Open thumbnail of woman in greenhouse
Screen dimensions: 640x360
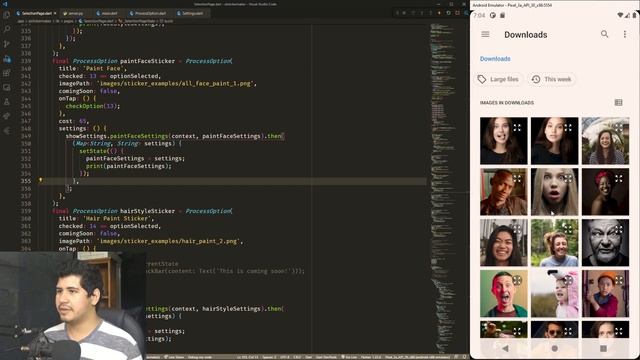coord(605,141)
